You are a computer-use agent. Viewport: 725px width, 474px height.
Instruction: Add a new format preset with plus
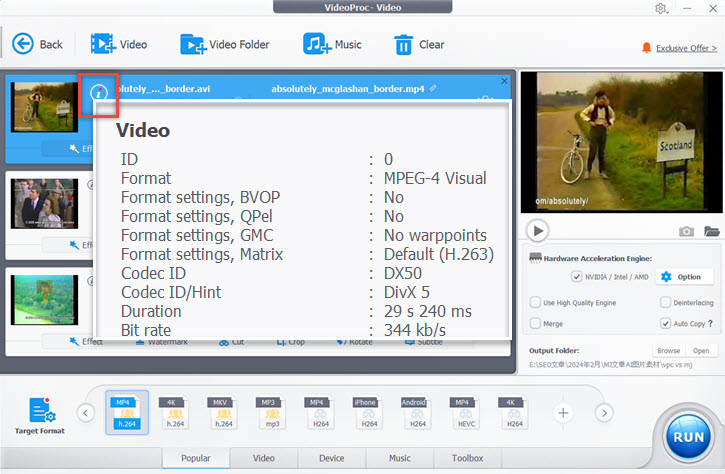click(x=563, y=412)
